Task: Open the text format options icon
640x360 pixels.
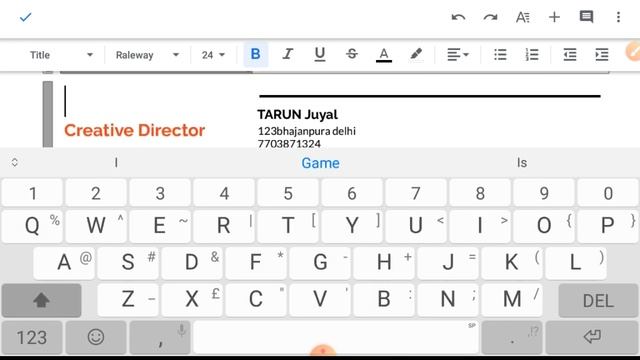Action: pyautogui.click(x=522, y=17)
